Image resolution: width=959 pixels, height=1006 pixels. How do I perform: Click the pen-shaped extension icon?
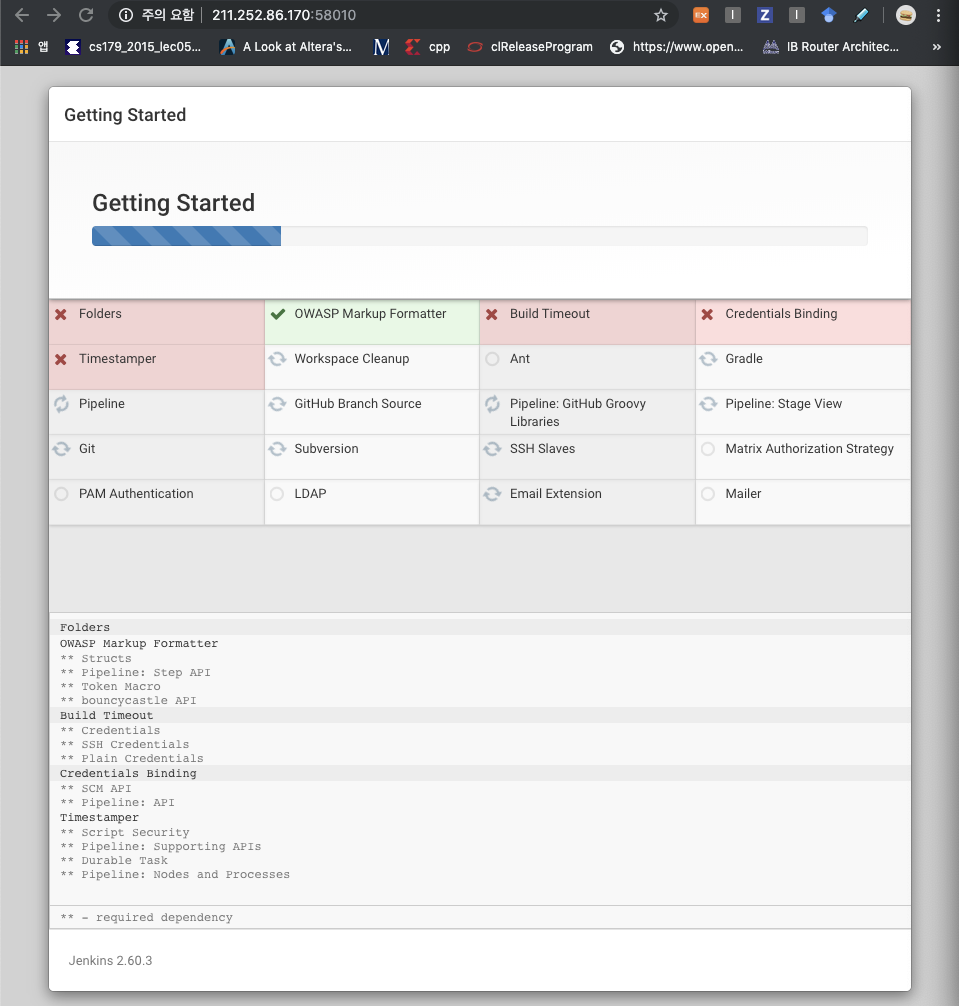861,15
